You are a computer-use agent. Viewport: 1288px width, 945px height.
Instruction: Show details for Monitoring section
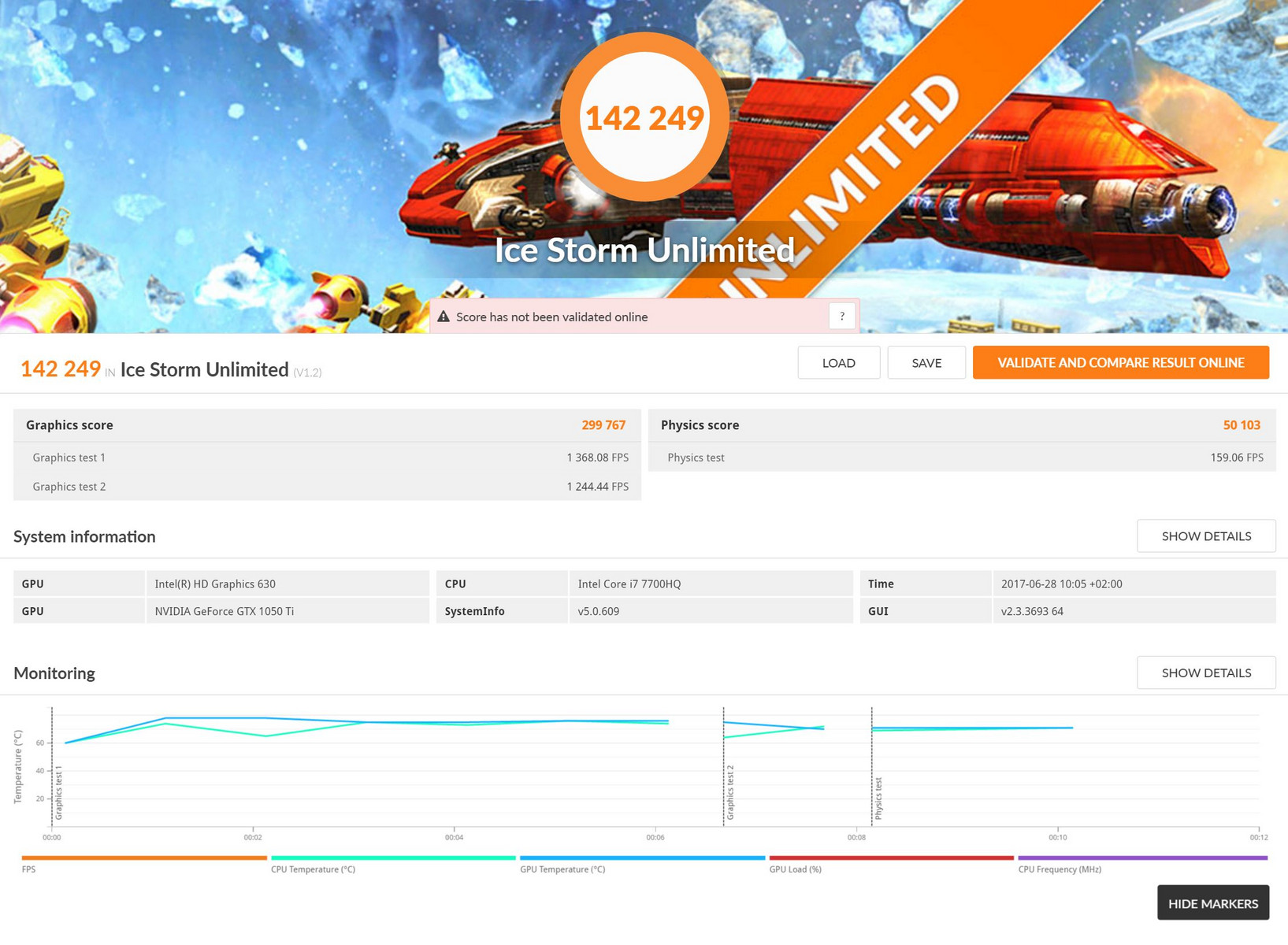[x=1206, y=673]
